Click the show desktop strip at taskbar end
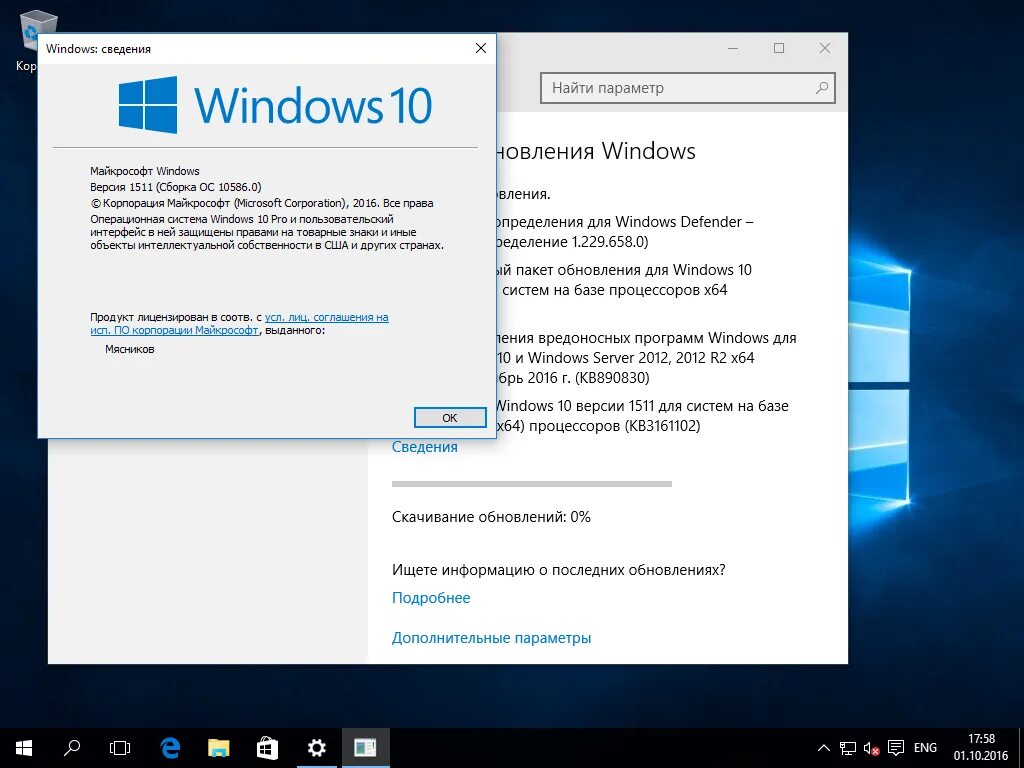 pyautogui.click(x=1021, y=748)
